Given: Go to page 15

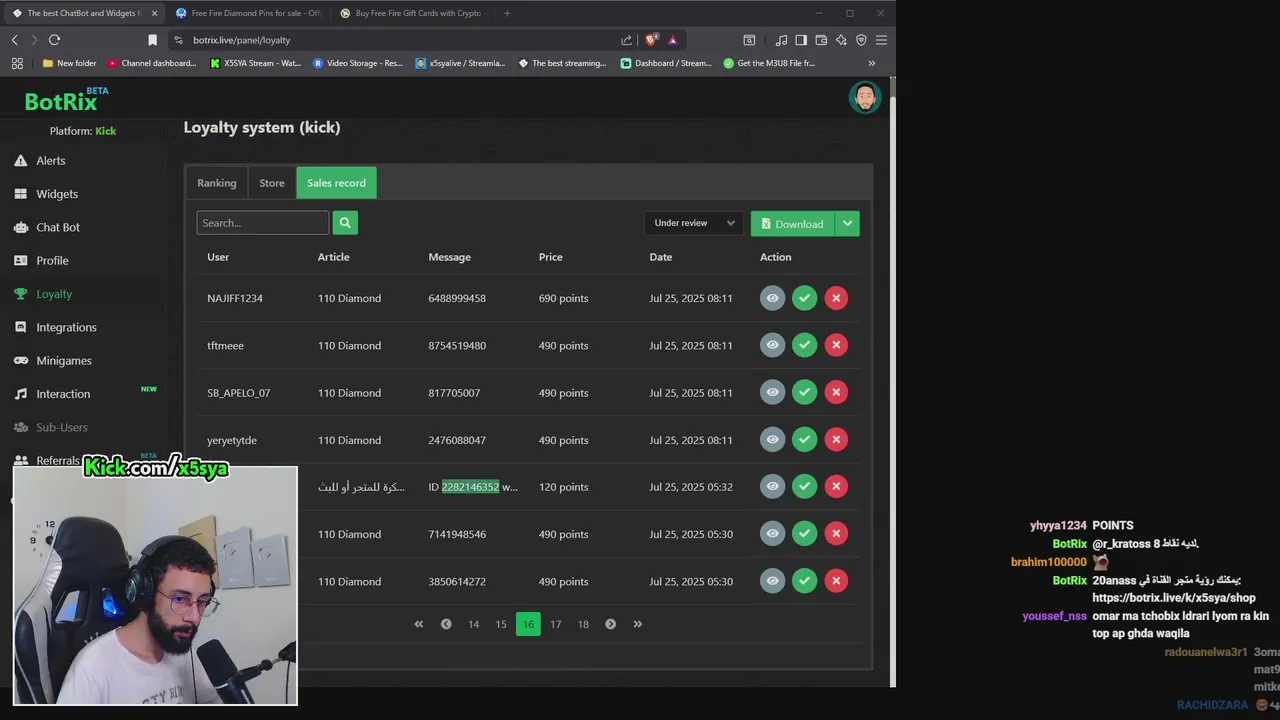Looking at the screenshot, I should 501,624.
